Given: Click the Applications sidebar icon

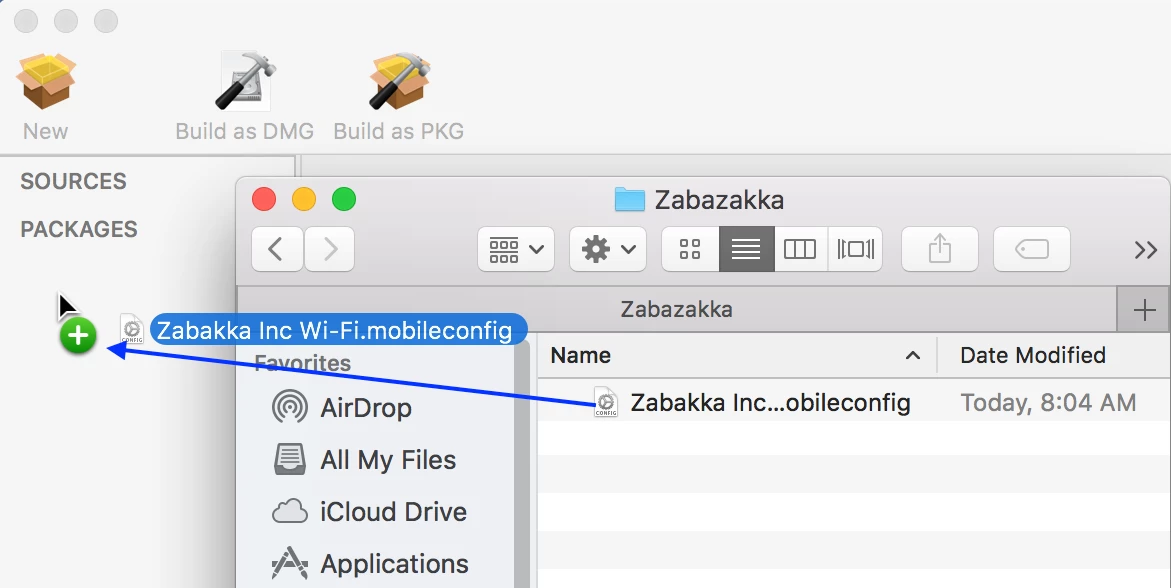Looking at the screenshot, I should (x=290, y=564).
